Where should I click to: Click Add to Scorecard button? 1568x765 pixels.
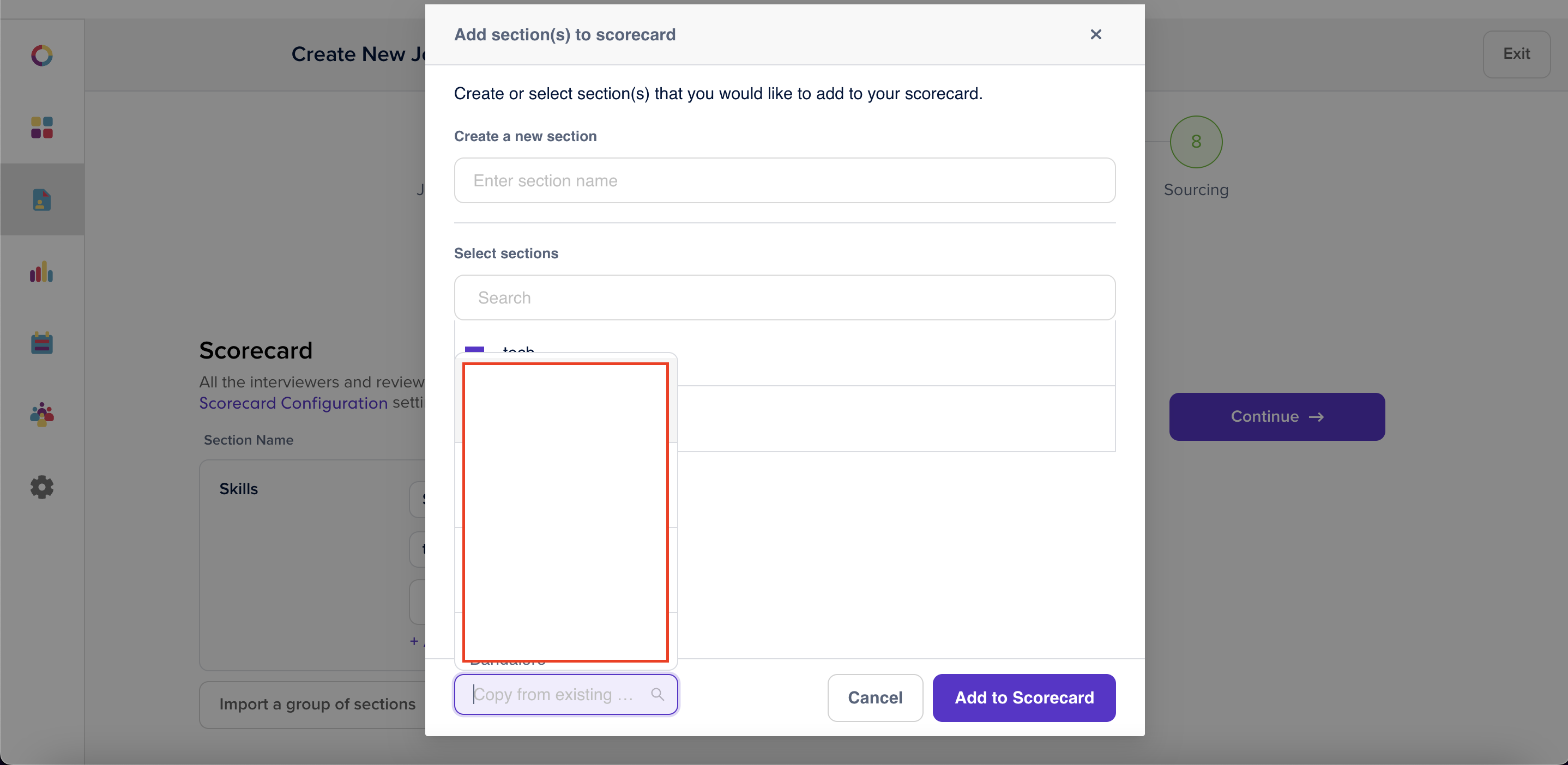pyautogui.click(x=1024, y=697)
